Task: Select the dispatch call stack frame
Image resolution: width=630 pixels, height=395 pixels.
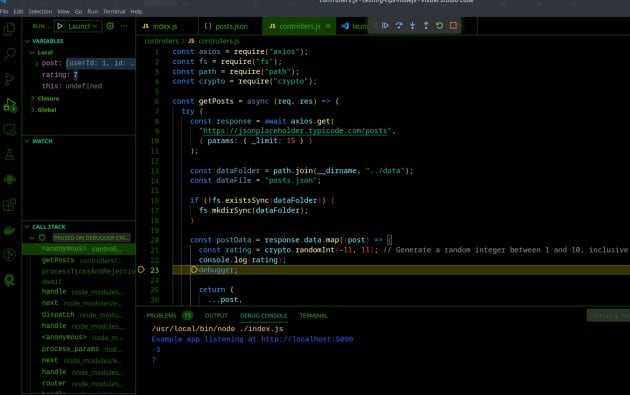Action: pos(79,315)
